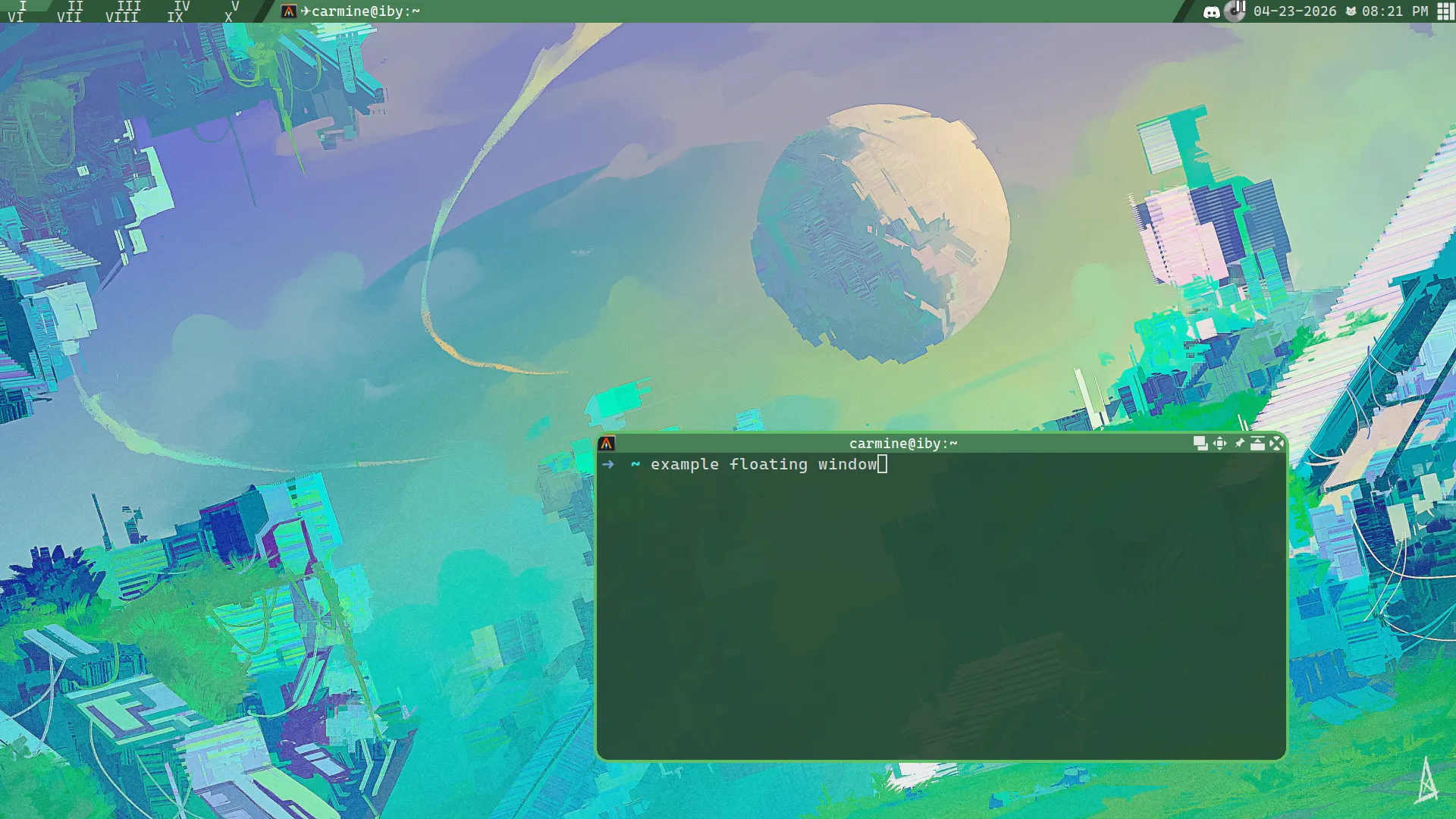
Task: Toggle maximize with the four-arrows titlebar icon
Action: pyautogui.click(x=1219, y=444)
